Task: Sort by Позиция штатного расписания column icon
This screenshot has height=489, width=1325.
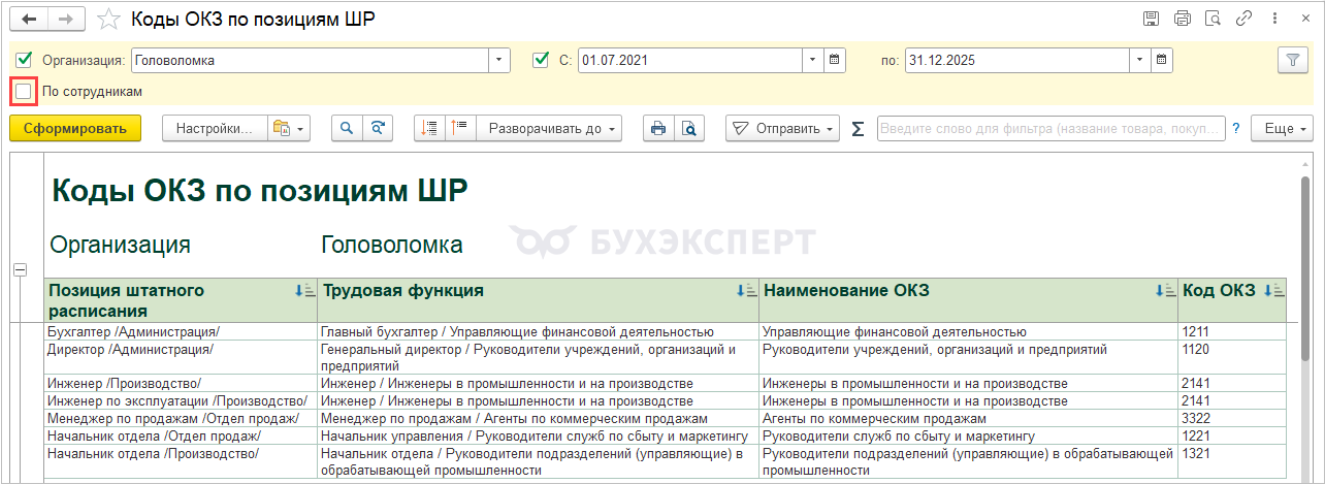Action: click(305, 291)
